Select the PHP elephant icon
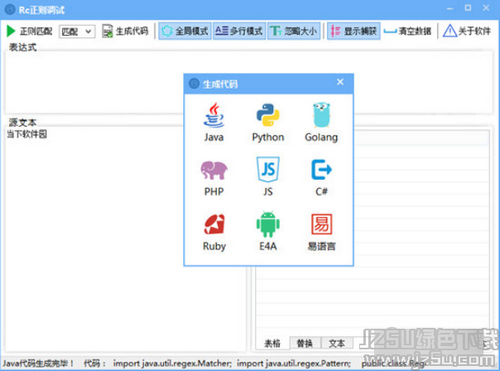Viewport: 500px width, 371px height. pyautogui.click(x=214, y=170)
